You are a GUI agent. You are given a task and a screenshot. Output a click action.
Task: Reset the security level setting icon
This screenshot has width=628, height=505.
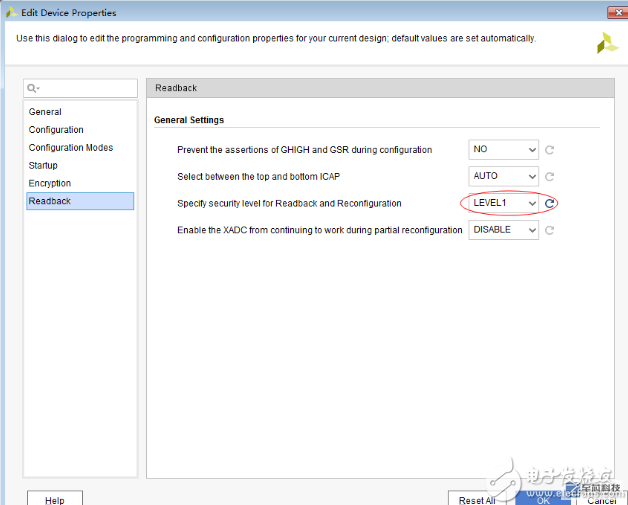click(x=549, y=203)
